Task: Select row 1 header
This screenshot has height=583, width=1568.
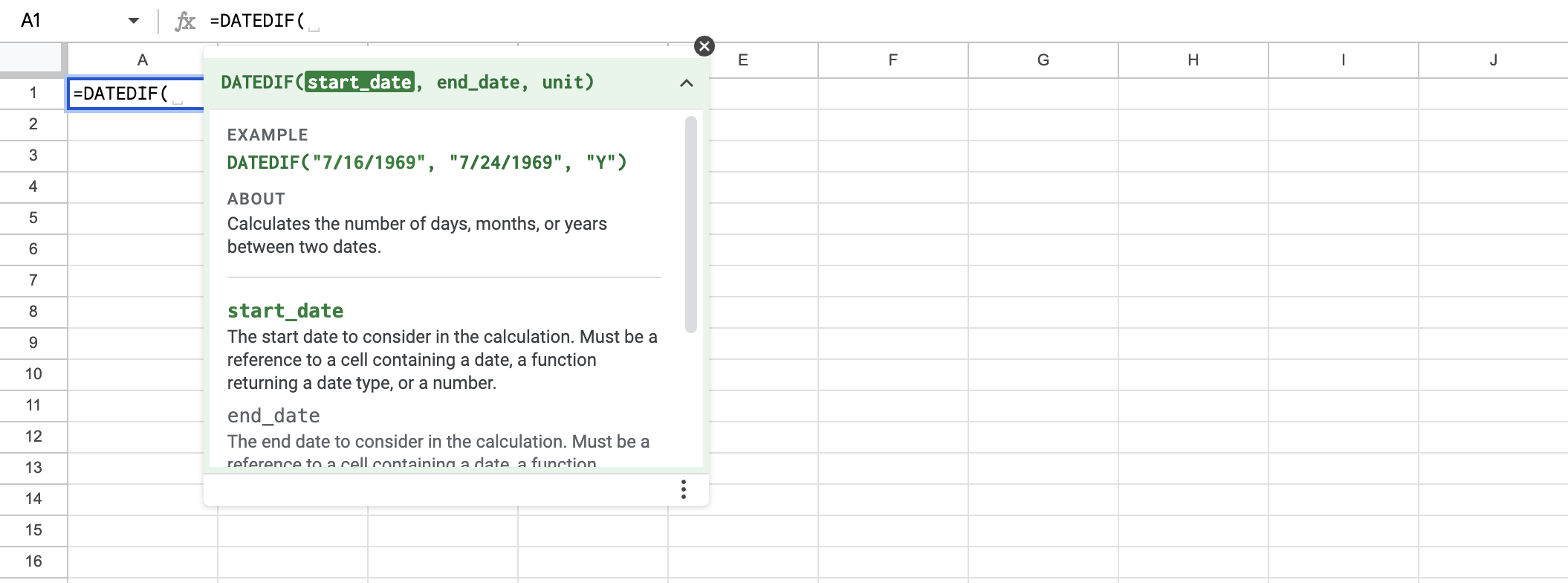Action: [x=33, y=93]
